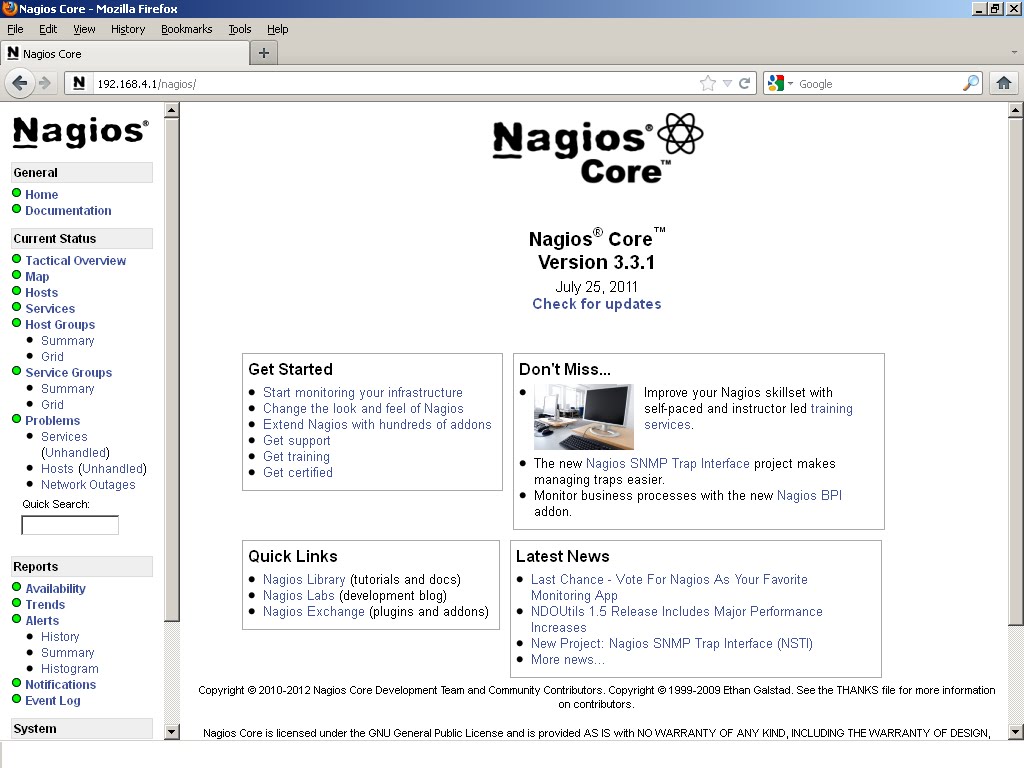Open Tactical Overview in sidebar
This screenshot has height=768, width=1024.
point(76,261)
